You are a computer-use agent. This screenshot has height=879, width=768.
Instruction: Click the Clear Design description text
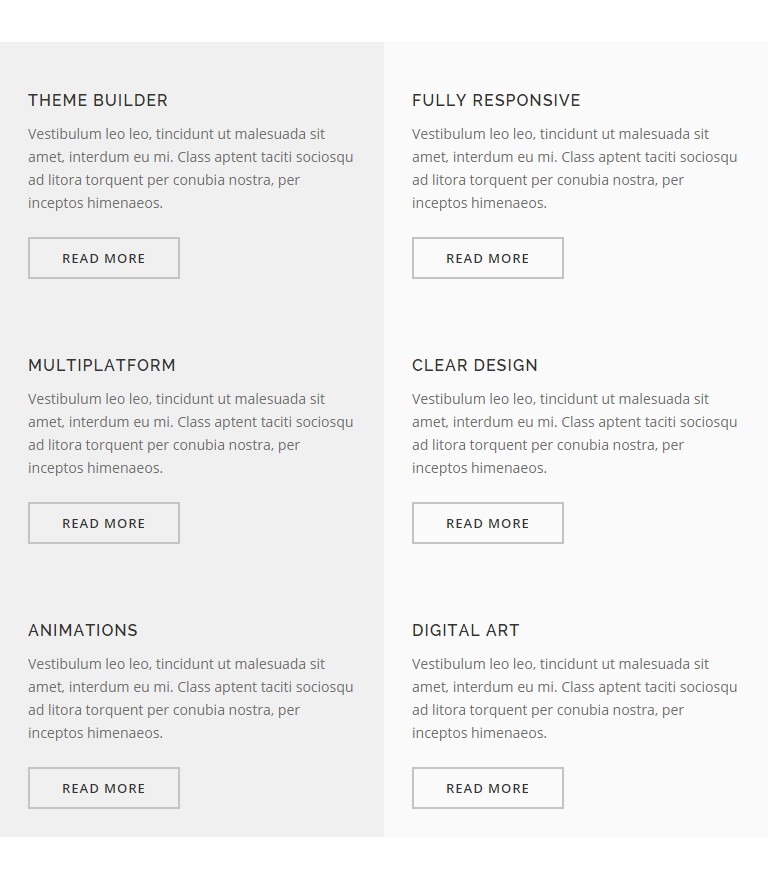point(575,433)
